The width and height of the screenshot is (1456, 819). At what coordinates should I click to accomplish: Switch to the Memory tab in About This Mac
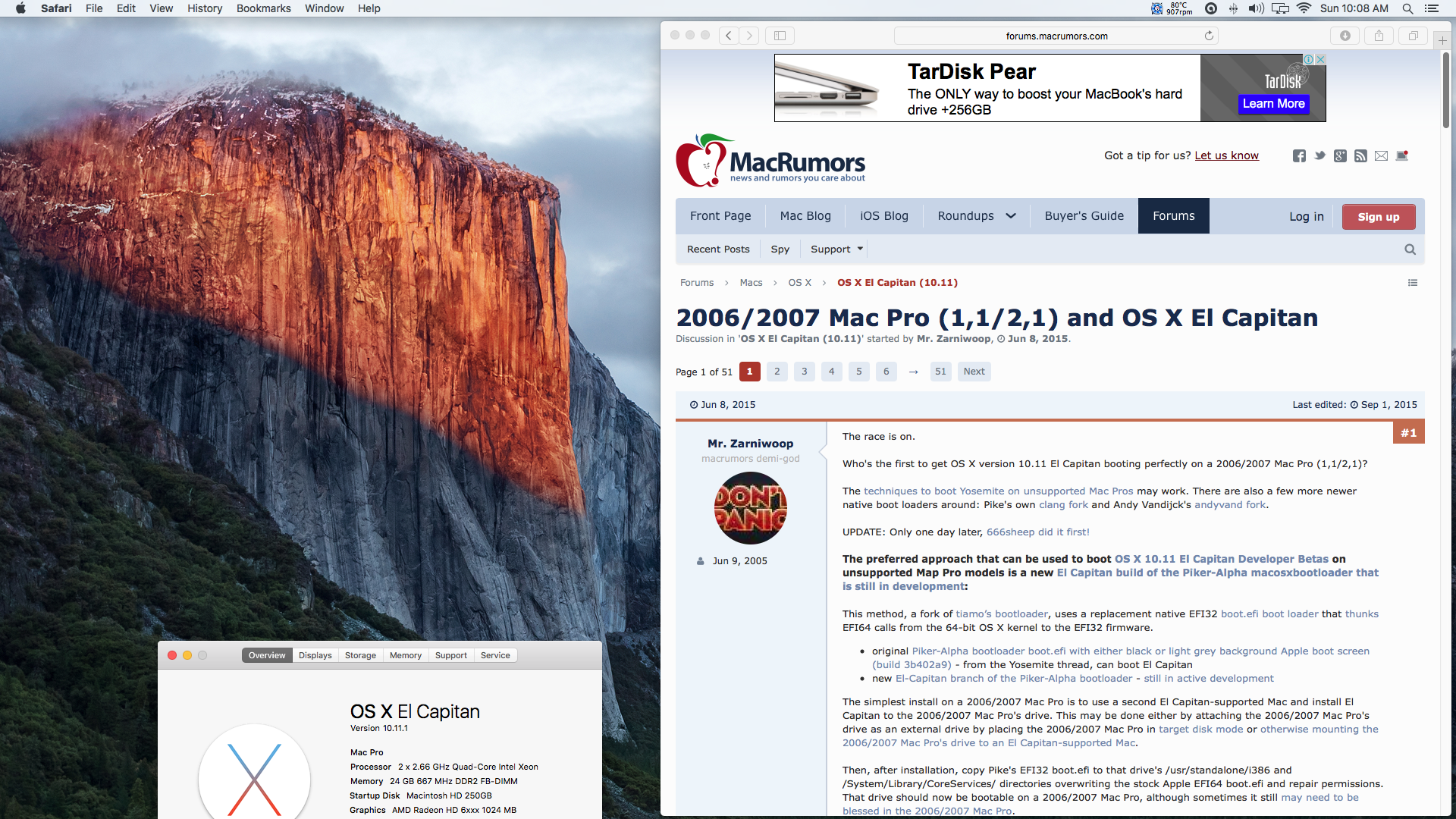406,655
